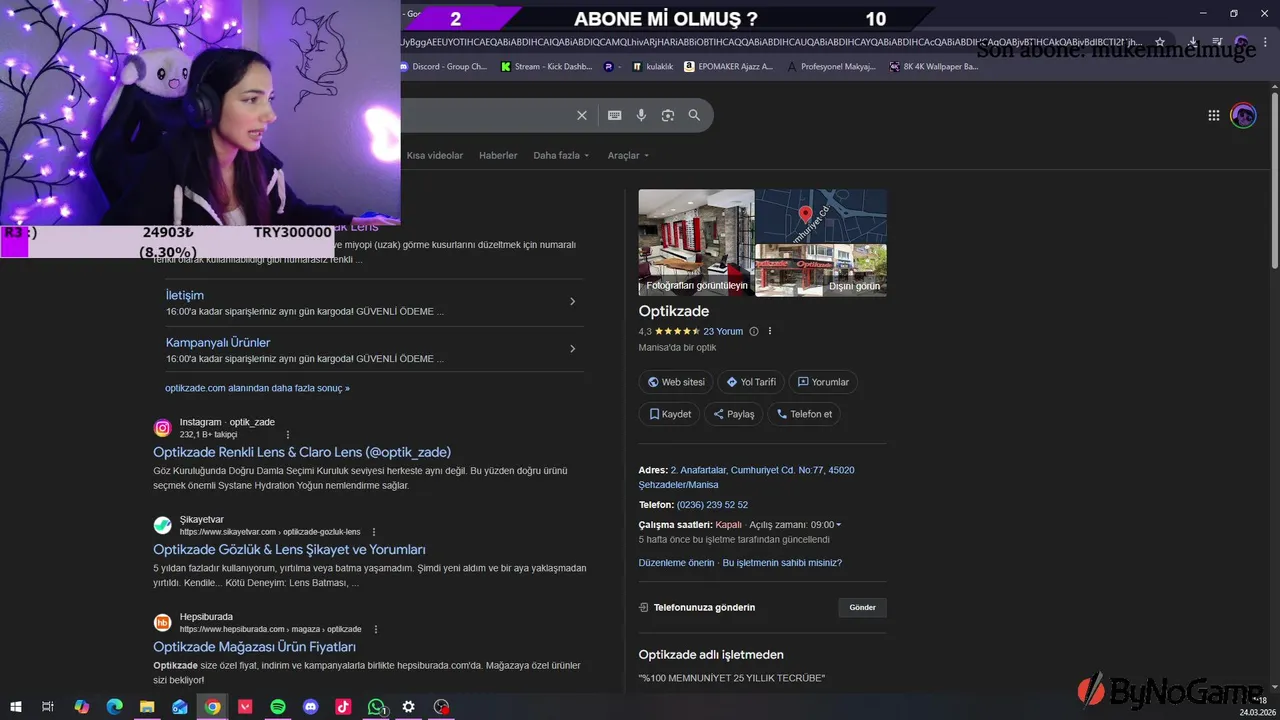This screenshot has width=1280, height=720.
Task: Open the Optikzade map thumbnail
Action: click(x=821, y=216)
